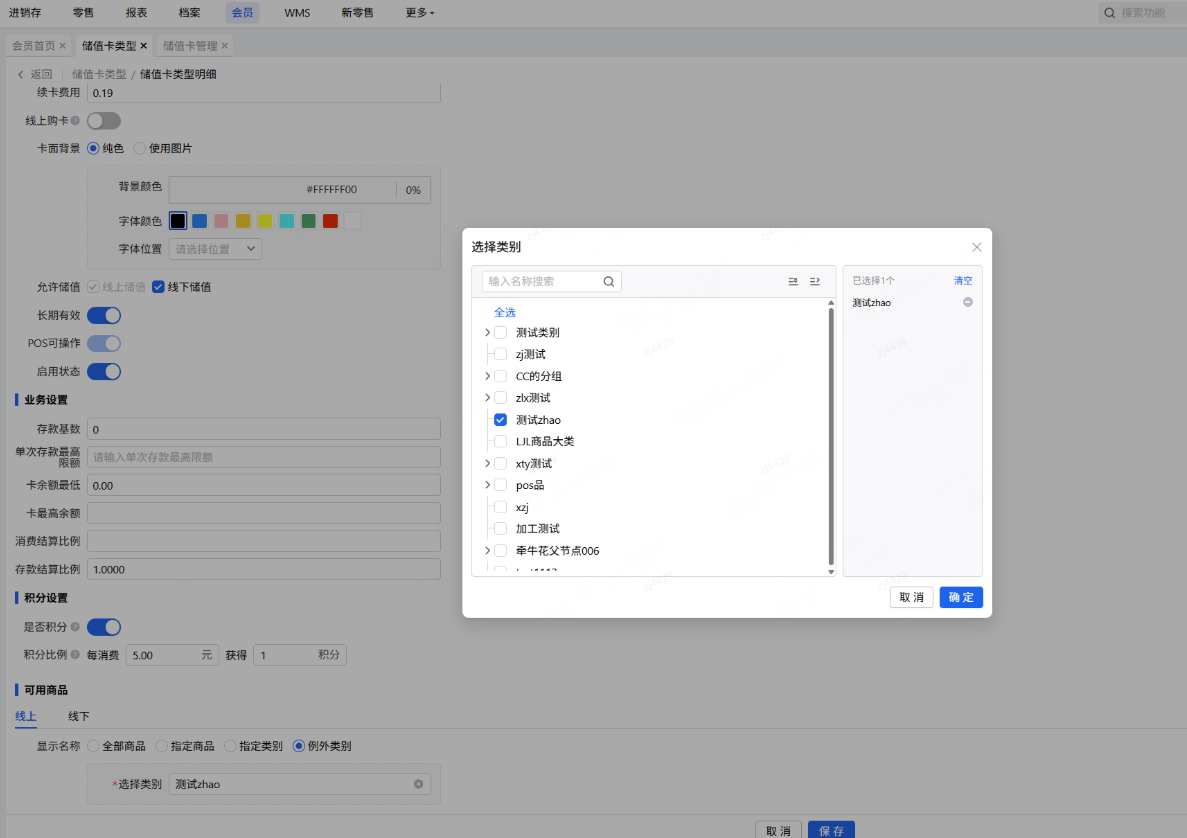Expand the pos品 tree node

click(x=487, y=485)
